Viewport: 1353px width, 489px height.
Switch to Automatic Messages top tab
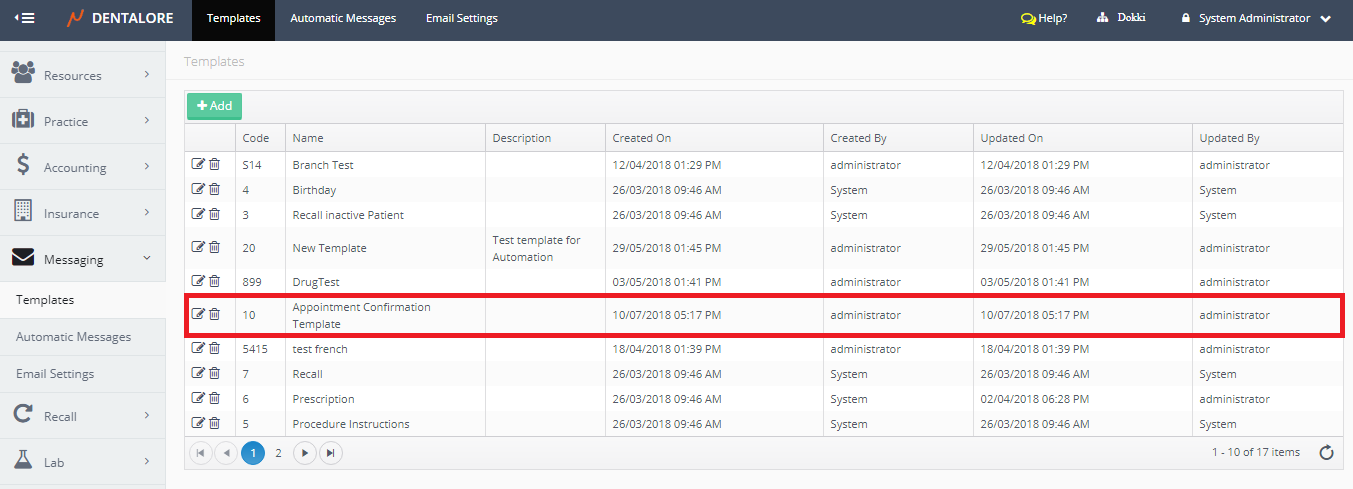[343, 18]
